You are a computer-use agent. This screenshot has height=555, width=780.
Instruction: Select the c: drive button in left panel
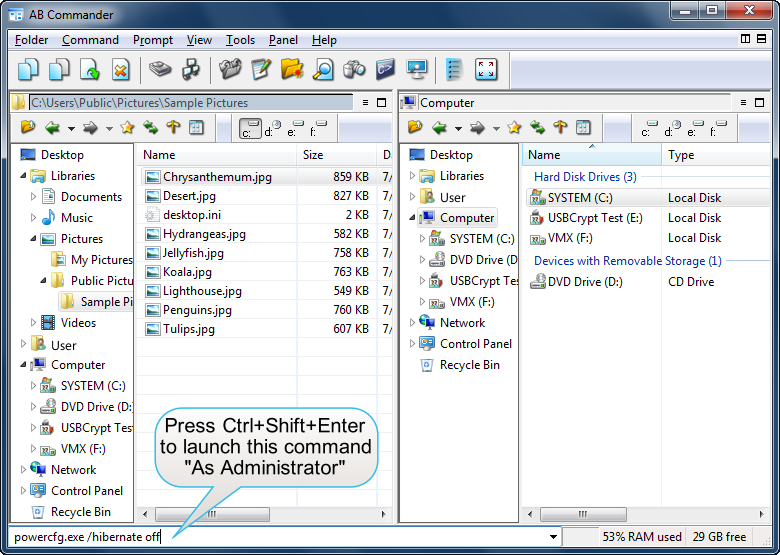tap(250, 128)
